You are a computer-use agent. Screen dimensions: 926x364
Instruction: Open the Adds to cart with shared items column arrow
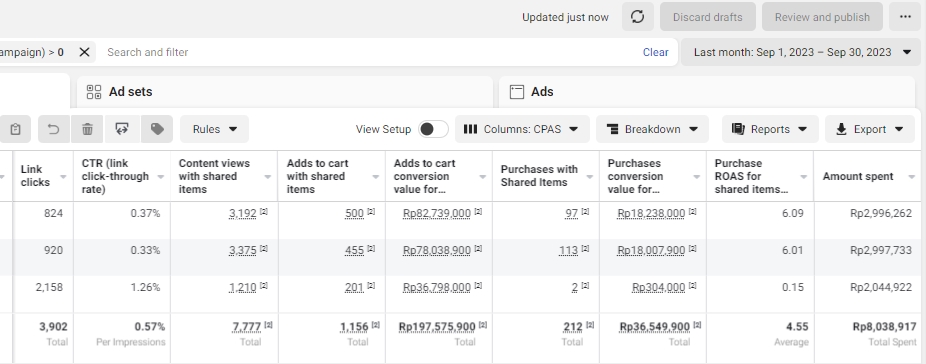point(376,177)
